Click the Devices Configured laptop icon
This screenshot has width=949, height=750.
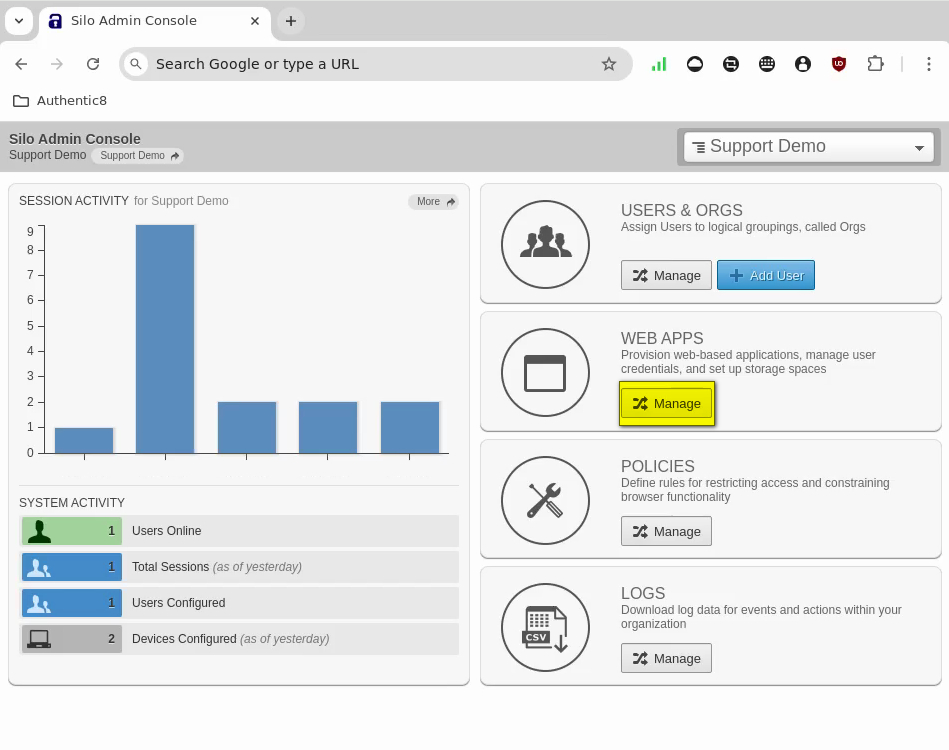click(39, 639)
